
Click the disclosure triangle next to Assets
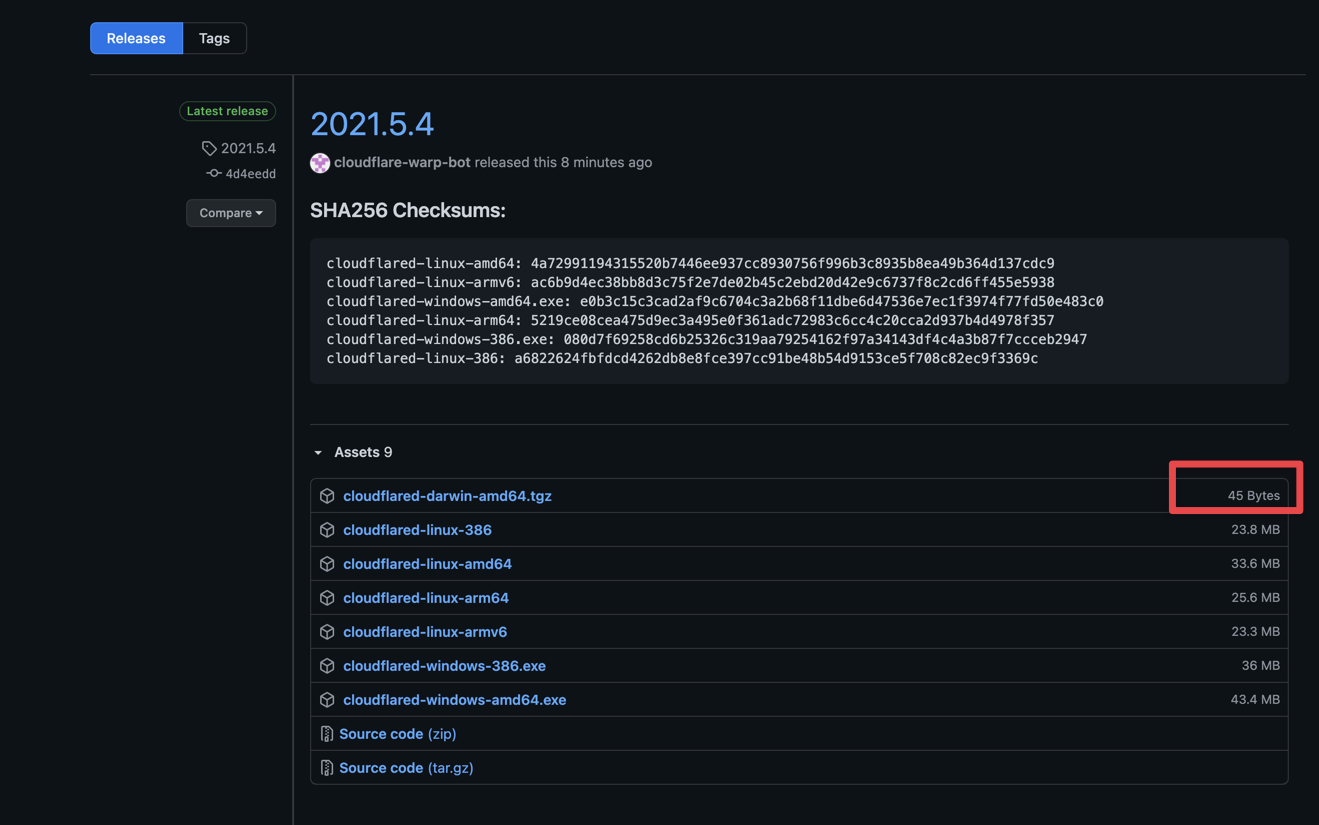coord(317,452)
